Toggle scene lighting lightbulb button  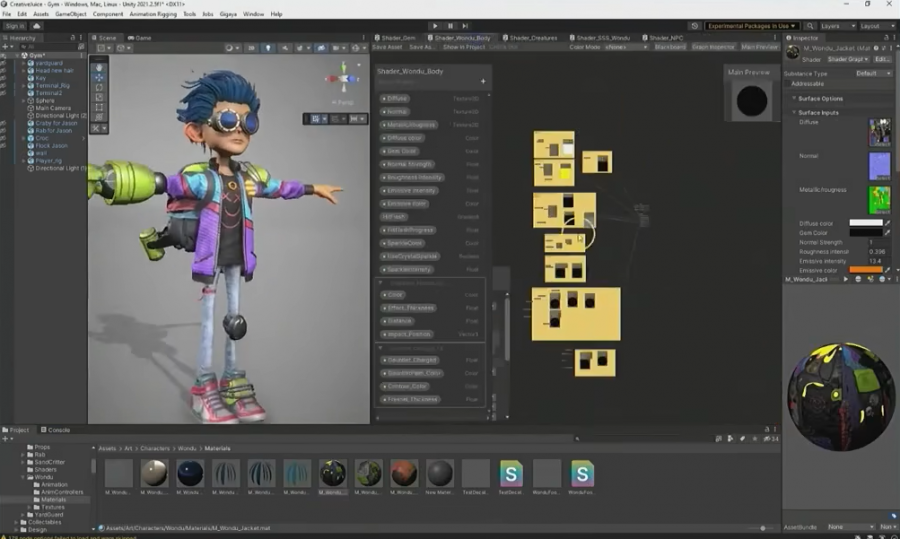tap(268, 48)
